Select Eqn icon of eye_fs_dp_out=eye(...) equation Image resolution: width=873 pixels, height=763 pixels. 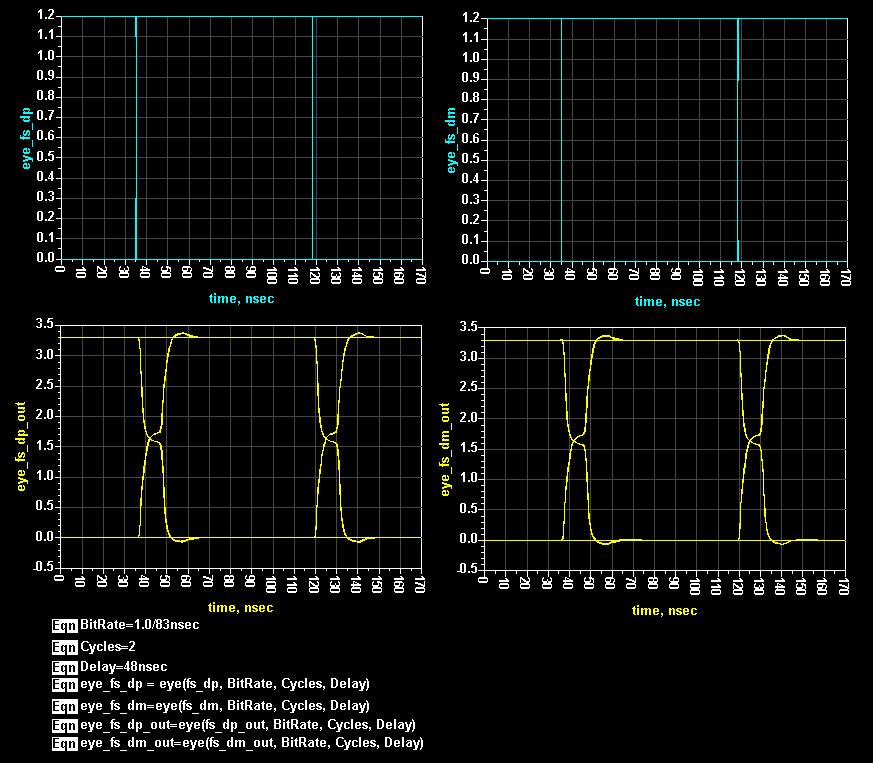(65, 725)
